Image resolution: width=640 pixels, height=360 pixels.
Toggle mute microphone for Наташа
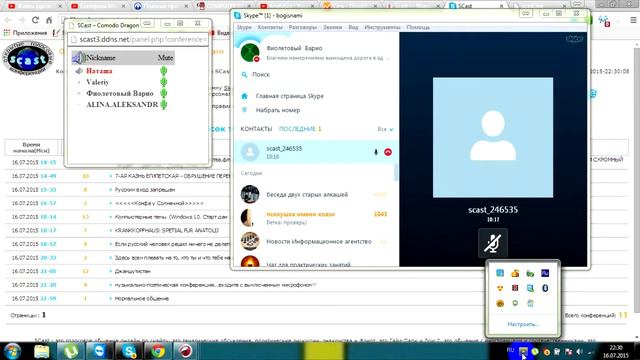tap(164, 71)
